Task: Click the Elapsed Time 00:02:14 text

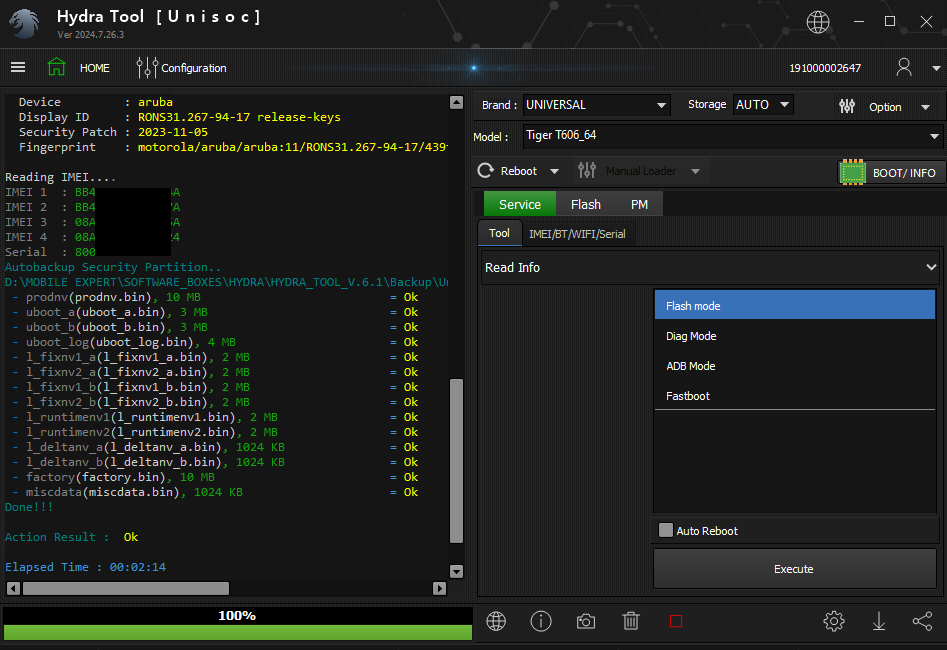Action: (x=85, y=567)
